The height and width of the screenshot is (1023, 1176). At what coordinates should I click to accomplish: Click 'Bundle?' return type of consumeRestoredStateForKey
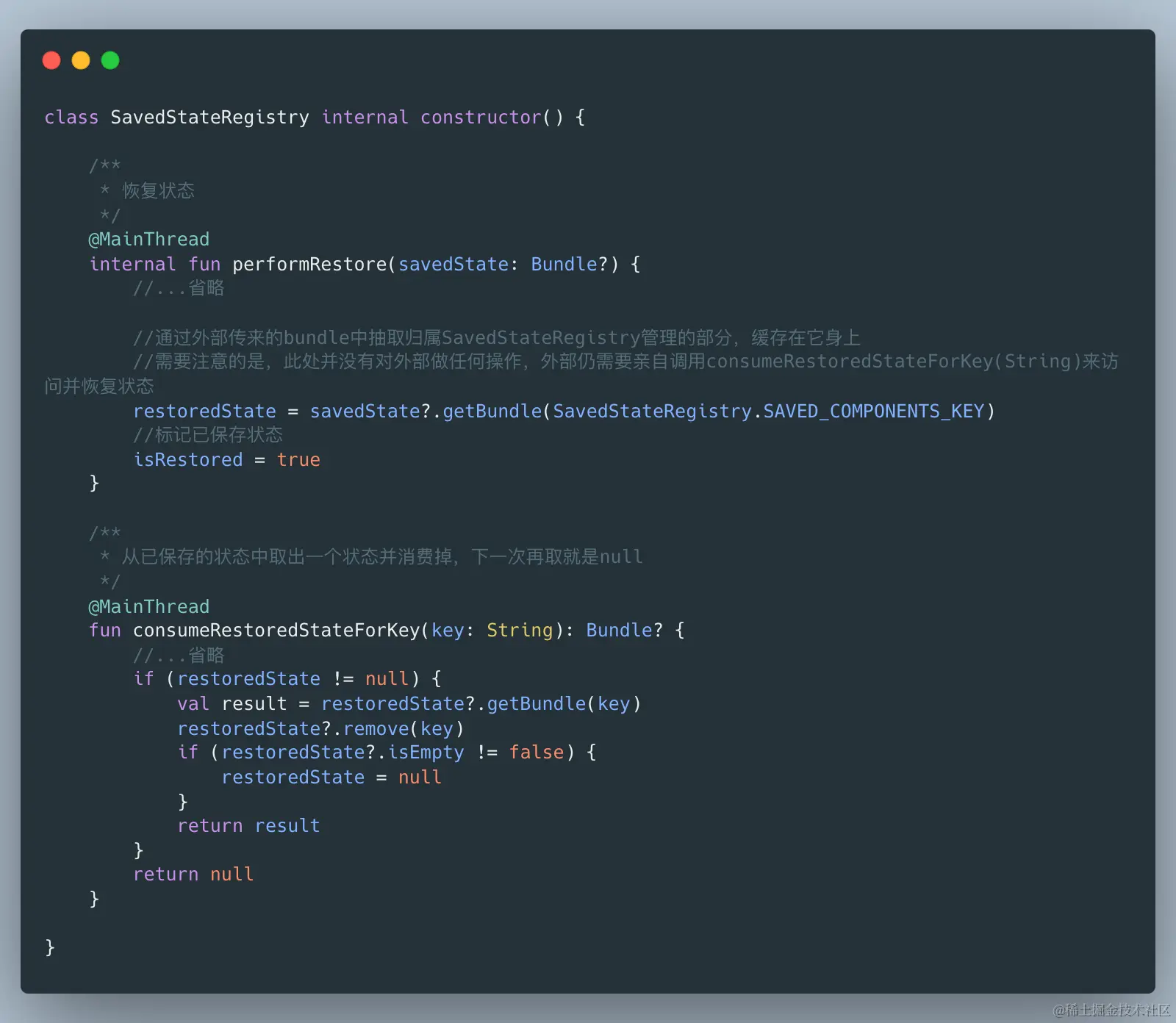coord(625,631)
